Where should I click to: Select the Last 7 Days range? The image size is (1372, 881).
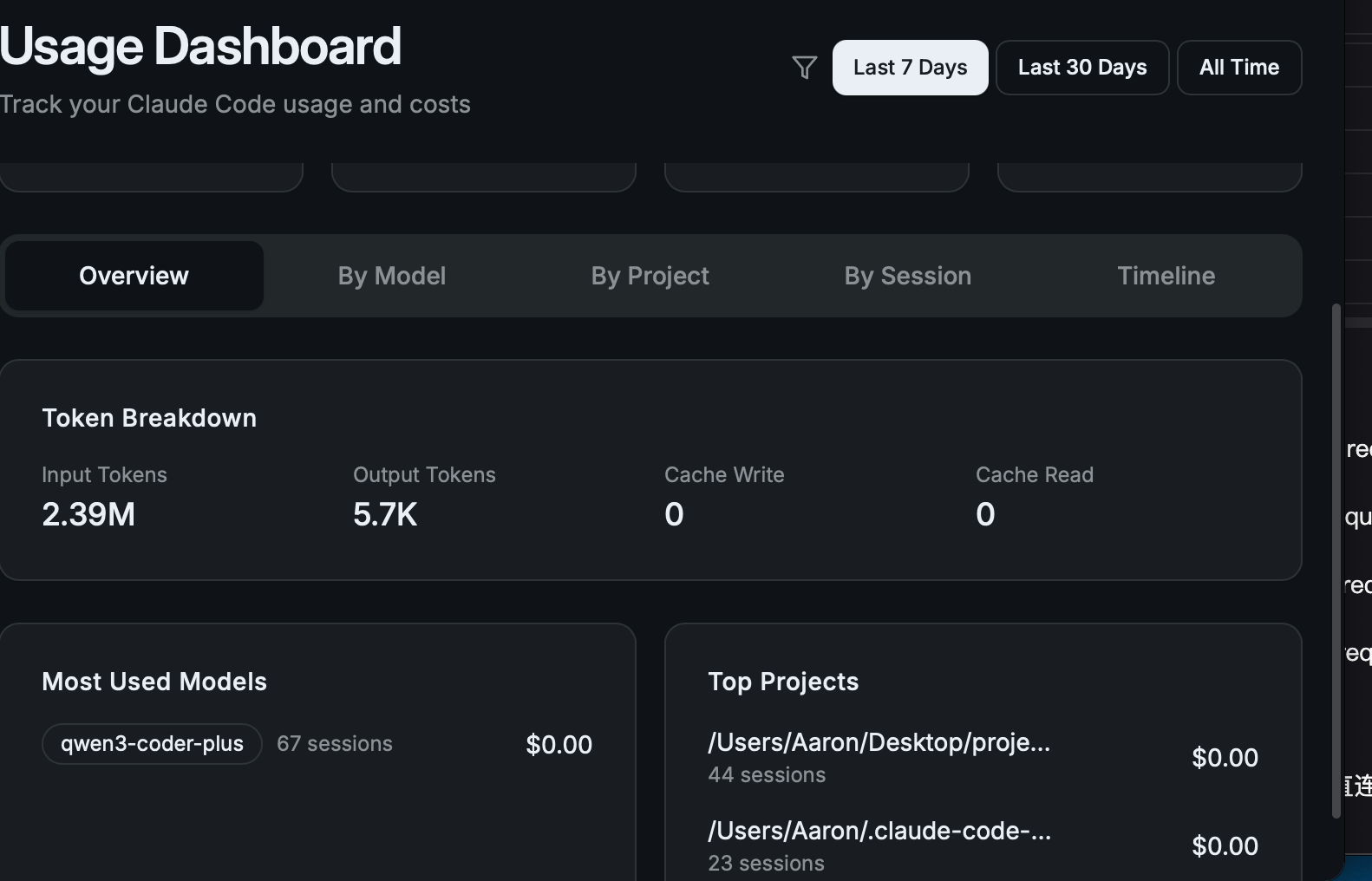coord(910,68)
